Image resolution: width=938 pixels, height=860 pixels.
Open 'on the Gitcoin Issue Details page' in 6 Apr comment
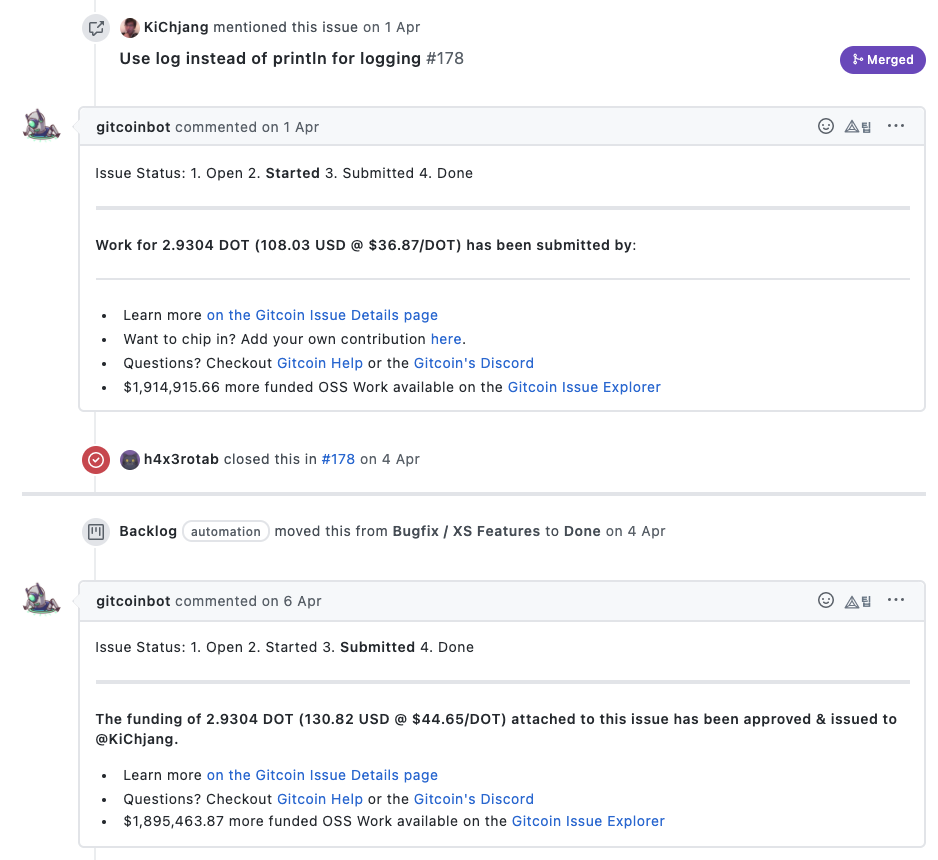click(322, 775)
